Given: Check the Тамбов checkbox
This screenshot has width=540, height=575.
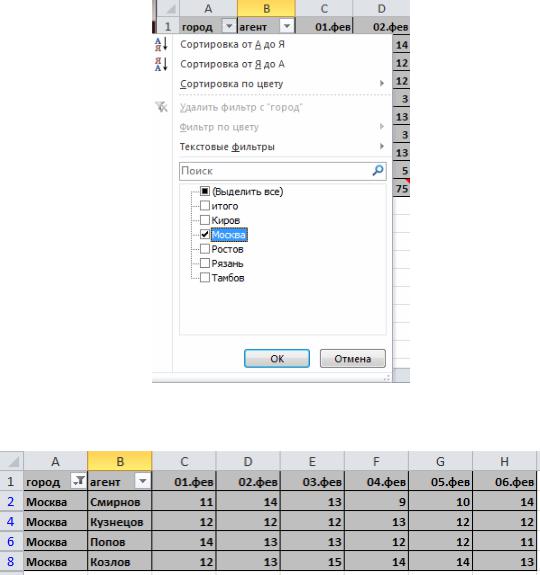Looking at the screenshot, I should tap(205, 278).
